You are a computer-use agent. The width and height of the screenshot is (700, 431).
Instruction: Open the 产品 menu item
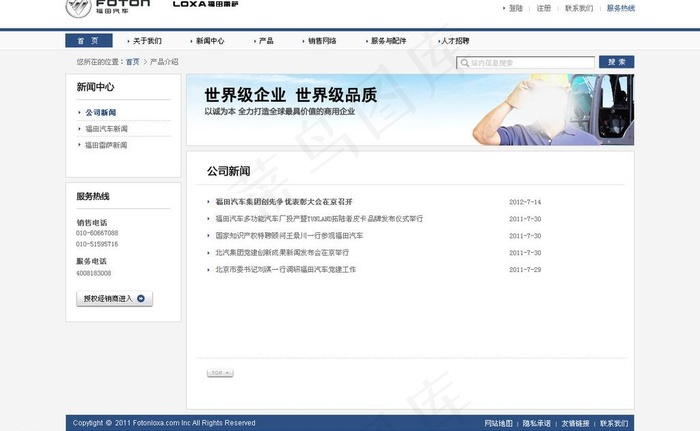pos(266,41)
